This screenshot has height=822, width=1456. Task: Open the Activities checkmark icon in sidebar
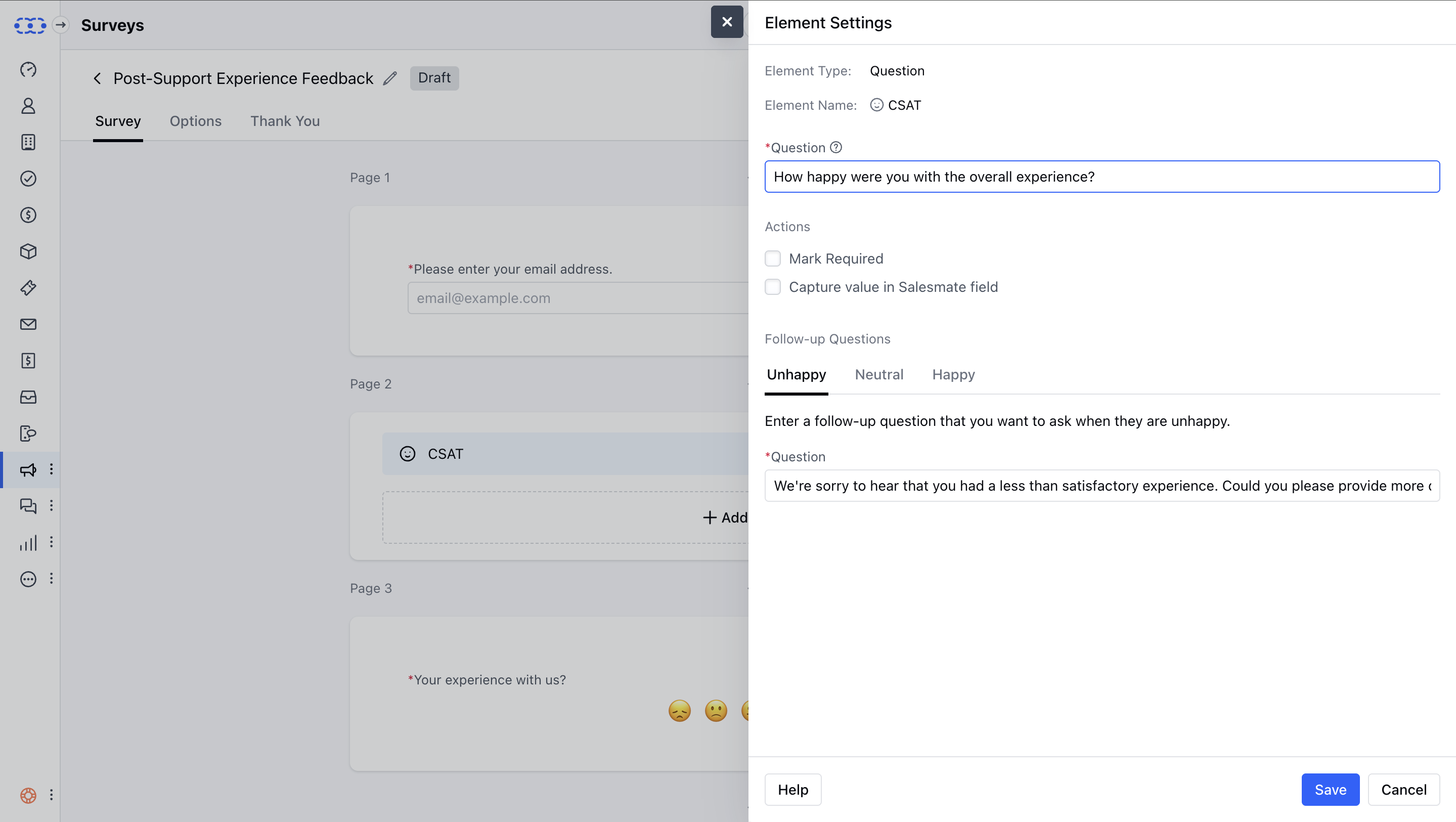pos(28,179)
